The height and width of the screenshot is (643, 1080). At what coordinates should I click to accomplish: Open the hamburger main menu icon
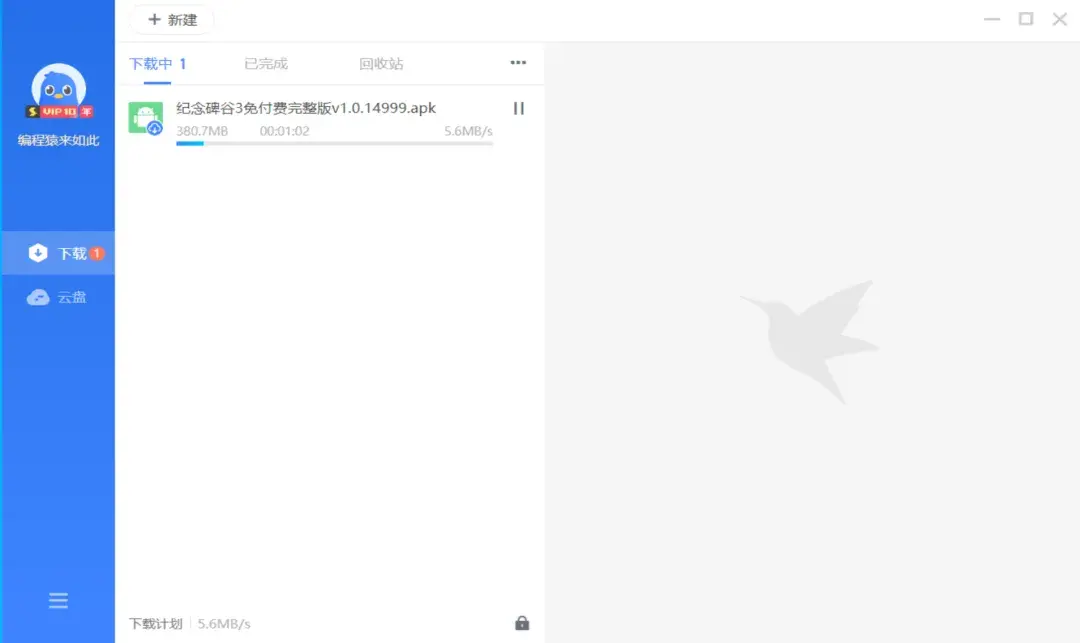[x=59, y=601]
